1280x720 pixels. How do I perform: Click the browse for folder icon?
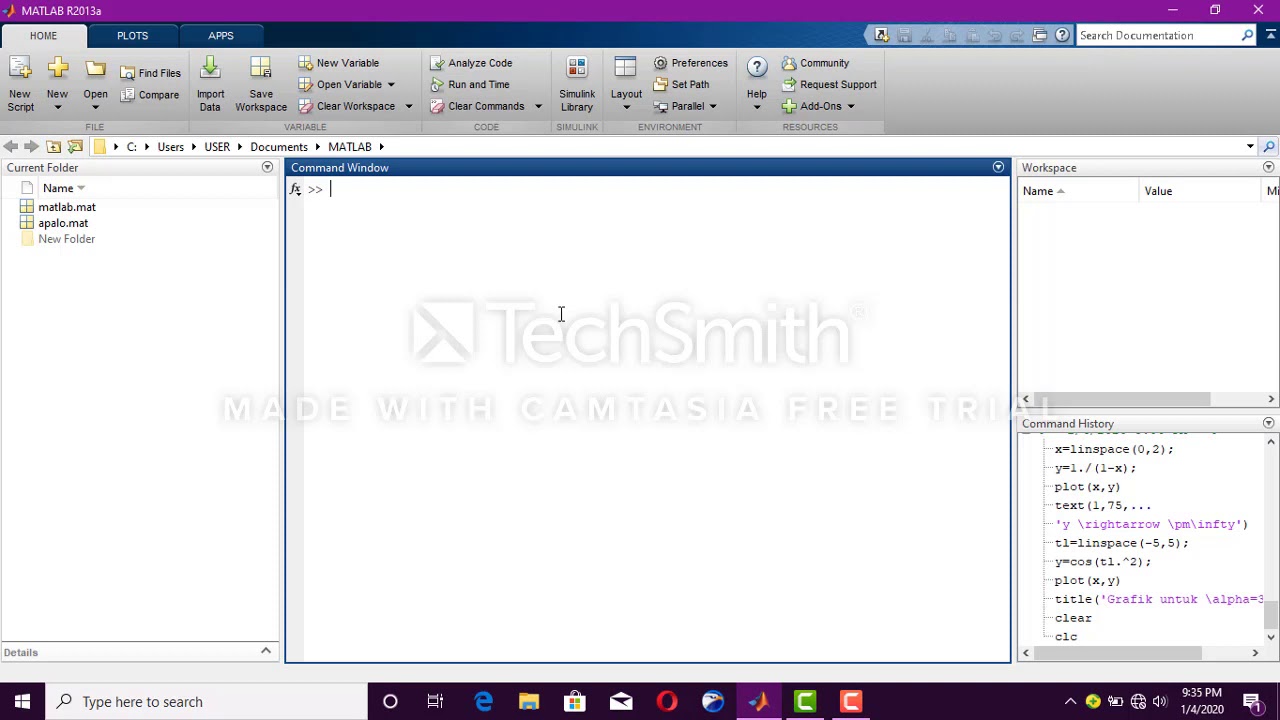coord(75,147)
